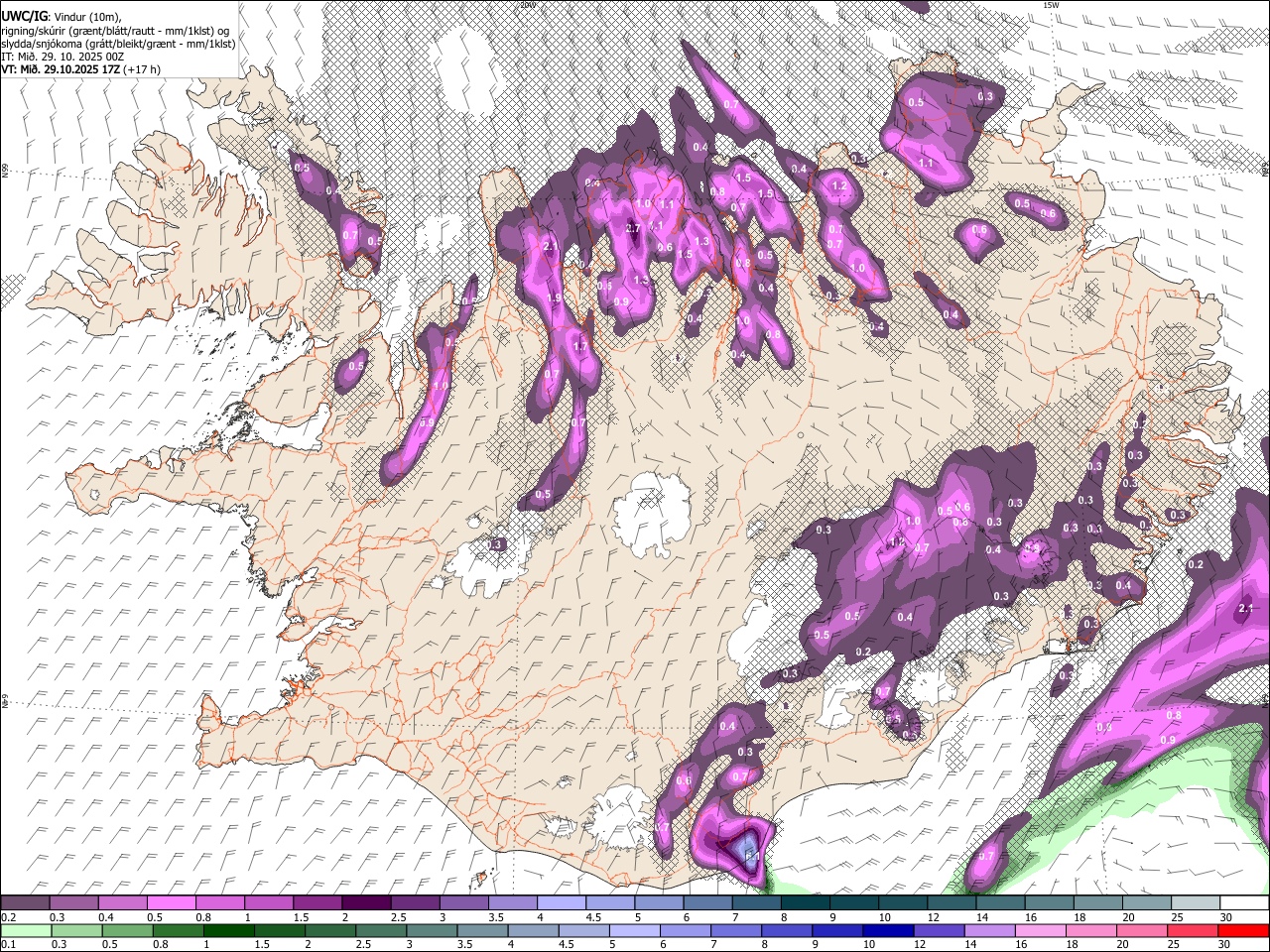The height and width of the screenshot is (952, 1270).
Task: Click the 'rigning/skúrir' legend description line
Action: (115, 30)
